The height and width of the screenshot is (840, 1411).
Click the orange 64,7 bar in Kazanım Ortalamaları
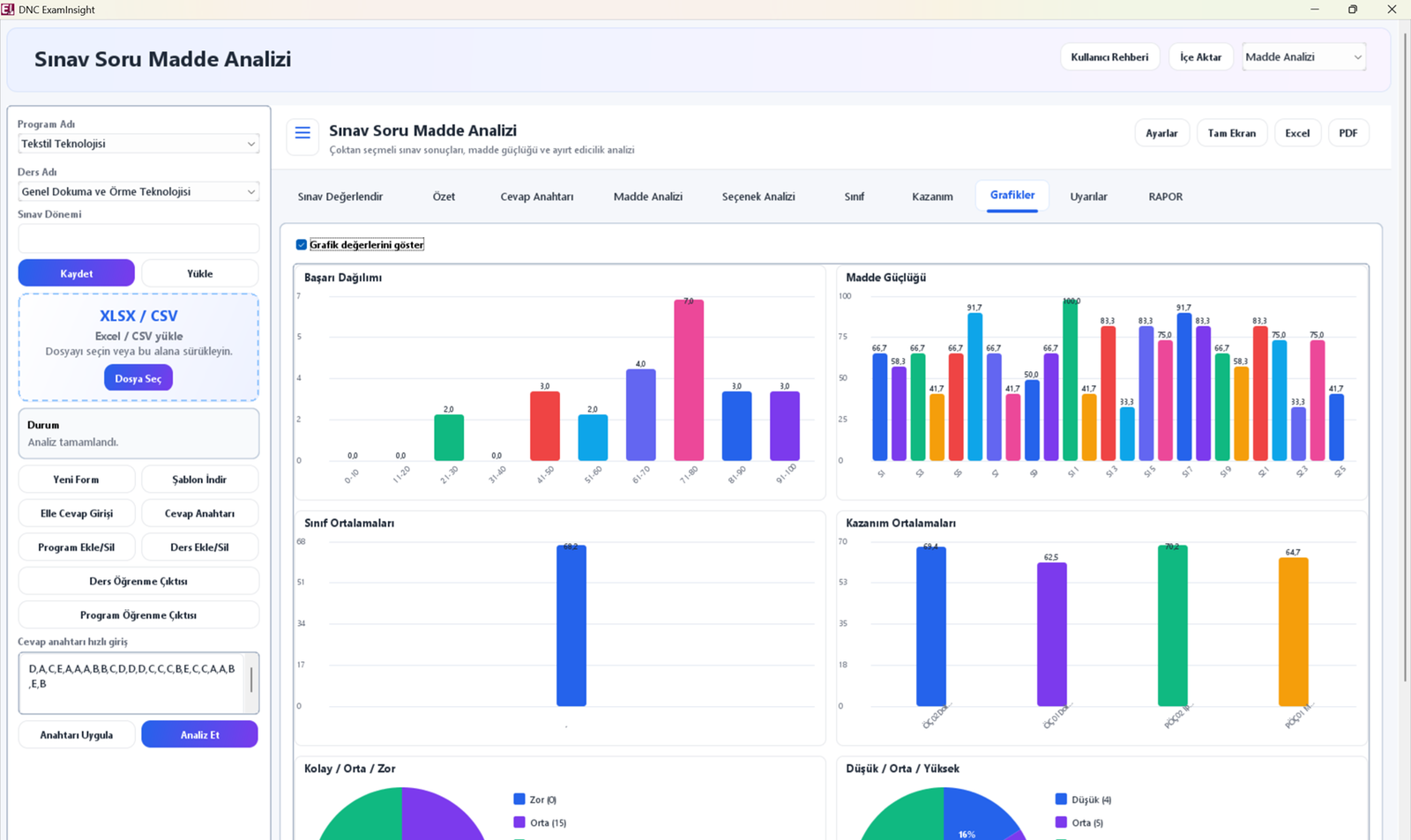pyautogui.click(x=1294, y=632)
